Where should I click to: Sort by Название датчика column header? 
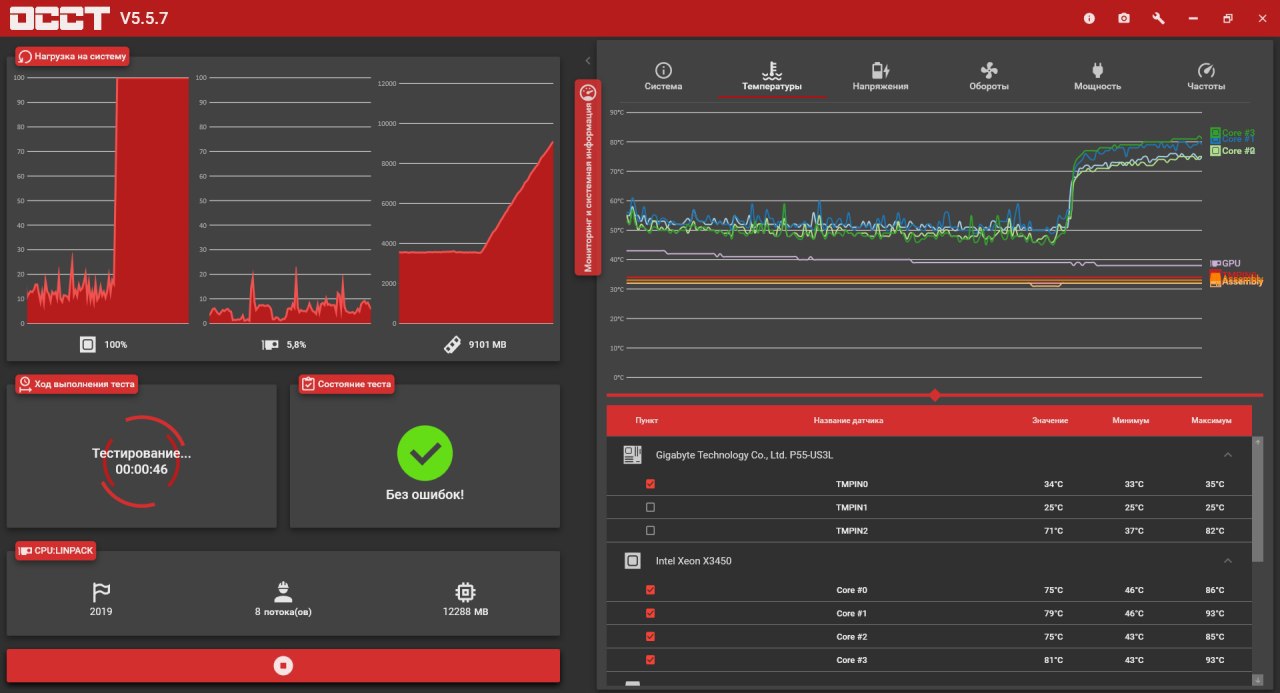click(848, 420)
